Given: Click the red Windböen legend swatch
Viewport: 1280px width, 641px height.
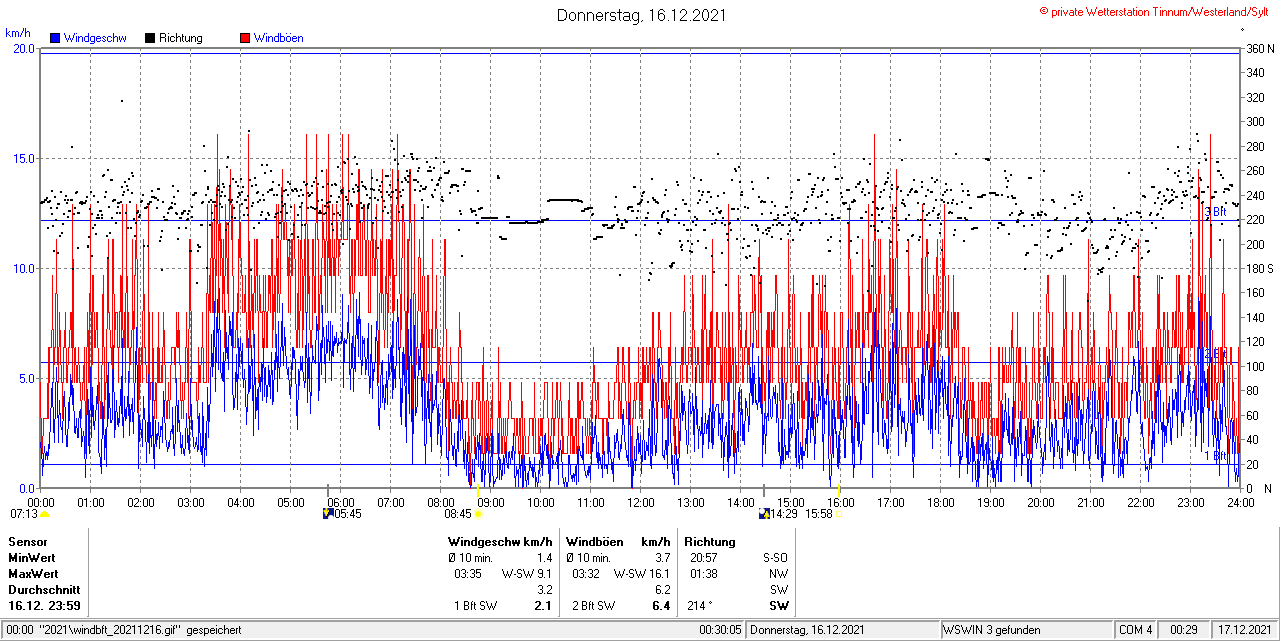Looking at the screenshot, I should point(245,38).
